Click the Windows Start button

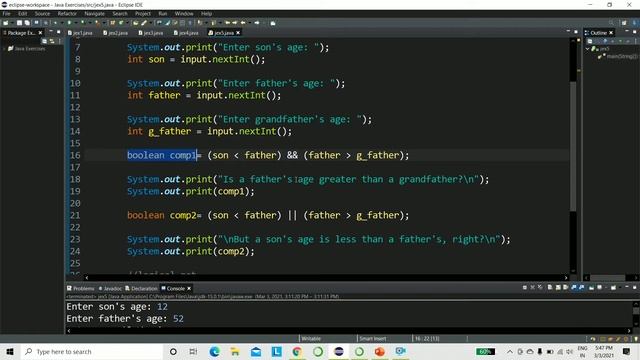pyautogui.click(x=10, y=351)
